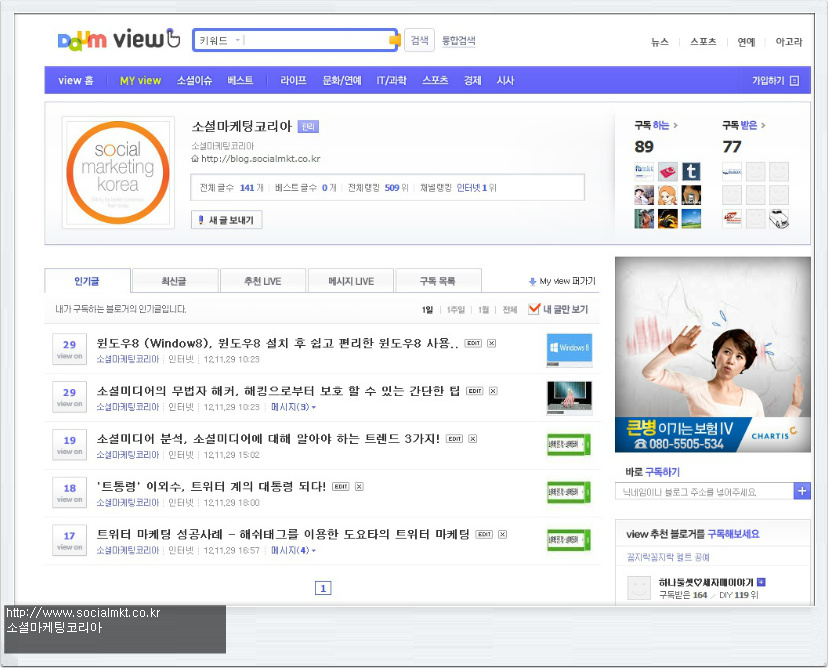Remove the 윈도우8 (Window8) post with its X icon
Image resolution: width=828 pixels, height=668 pixels.
point(491,343)
